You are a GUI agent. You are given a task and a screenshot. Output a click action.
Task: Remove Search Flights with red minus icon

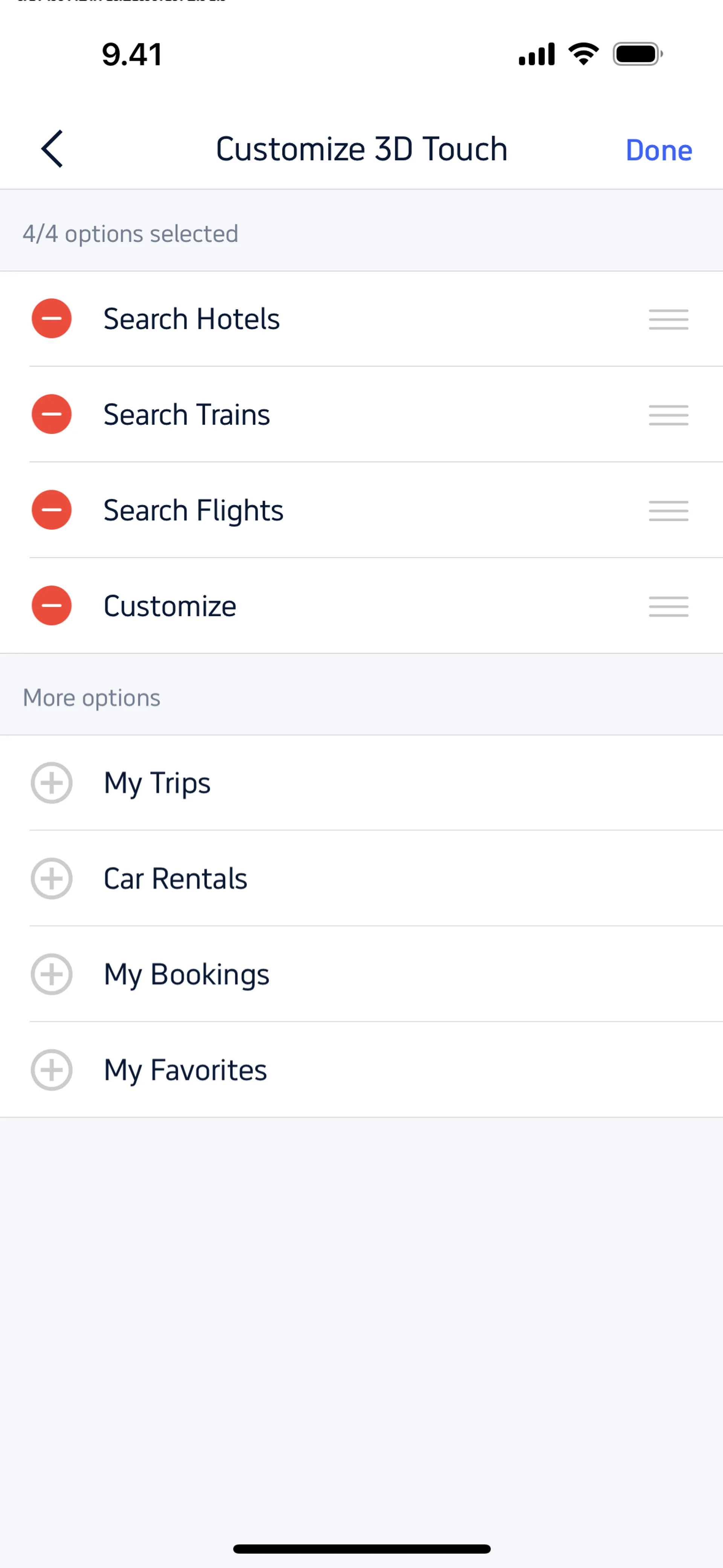(x=52, y=510)
